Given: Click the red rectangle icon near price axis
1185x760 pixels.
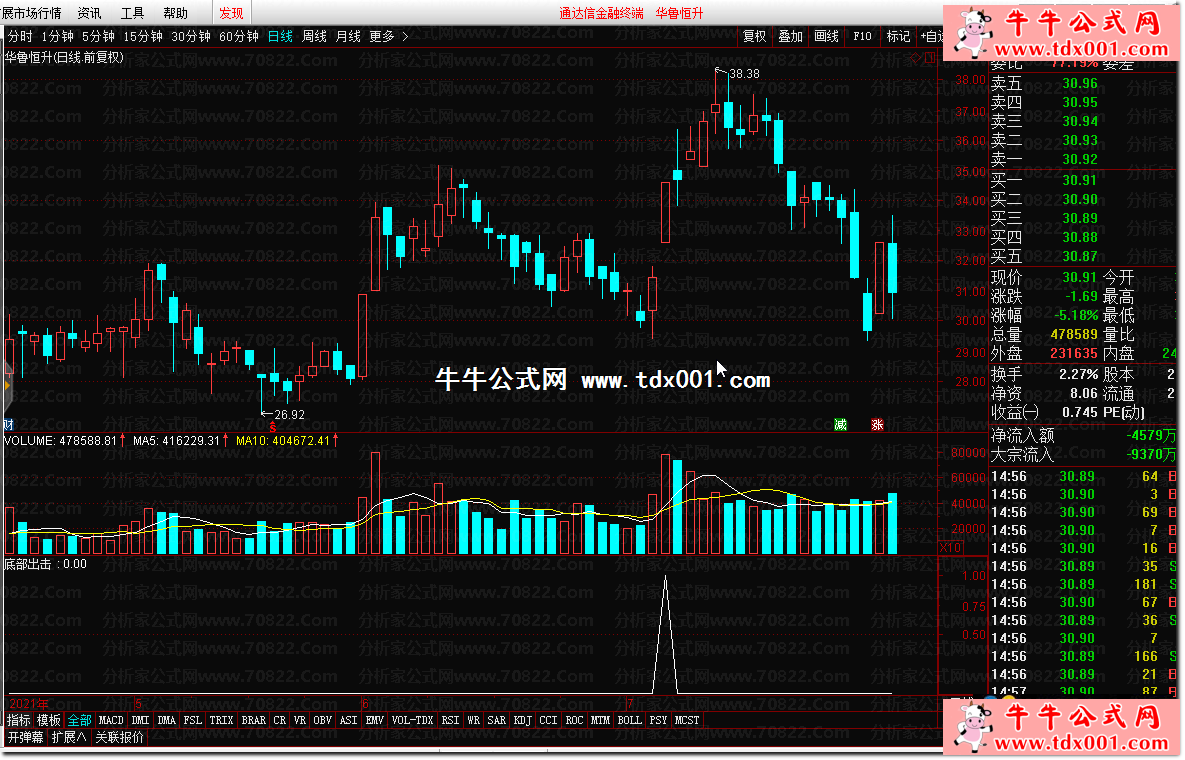Looking at the screenshot, I should coord(930,58).
